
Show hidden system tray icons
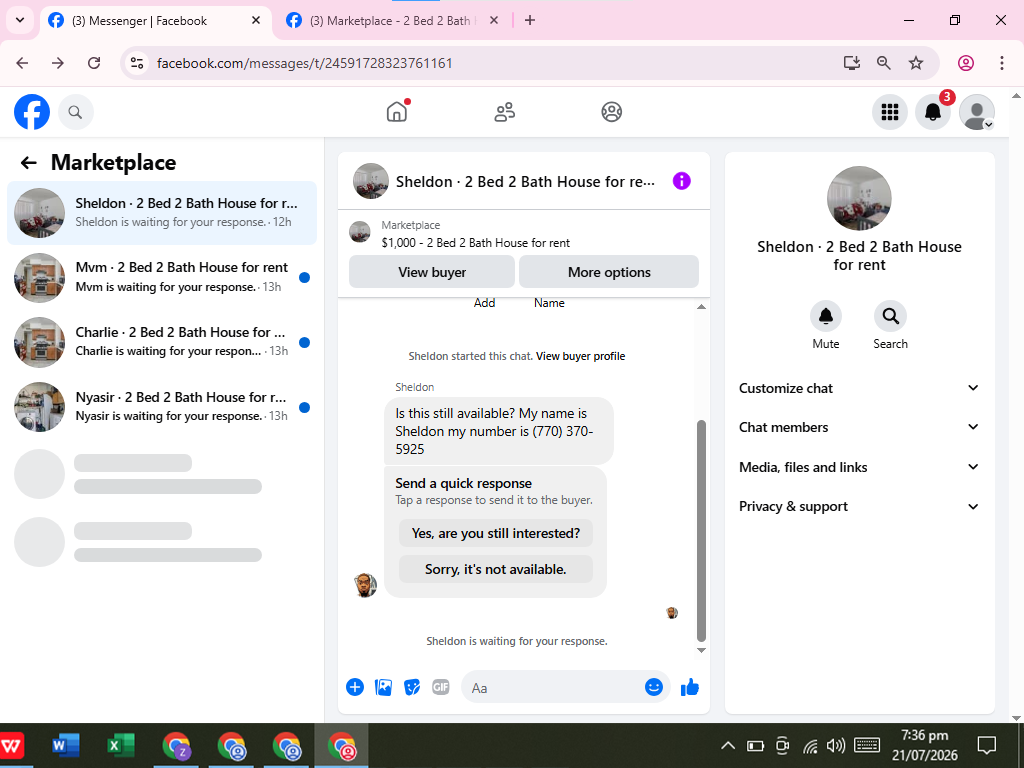pos(728,745)
